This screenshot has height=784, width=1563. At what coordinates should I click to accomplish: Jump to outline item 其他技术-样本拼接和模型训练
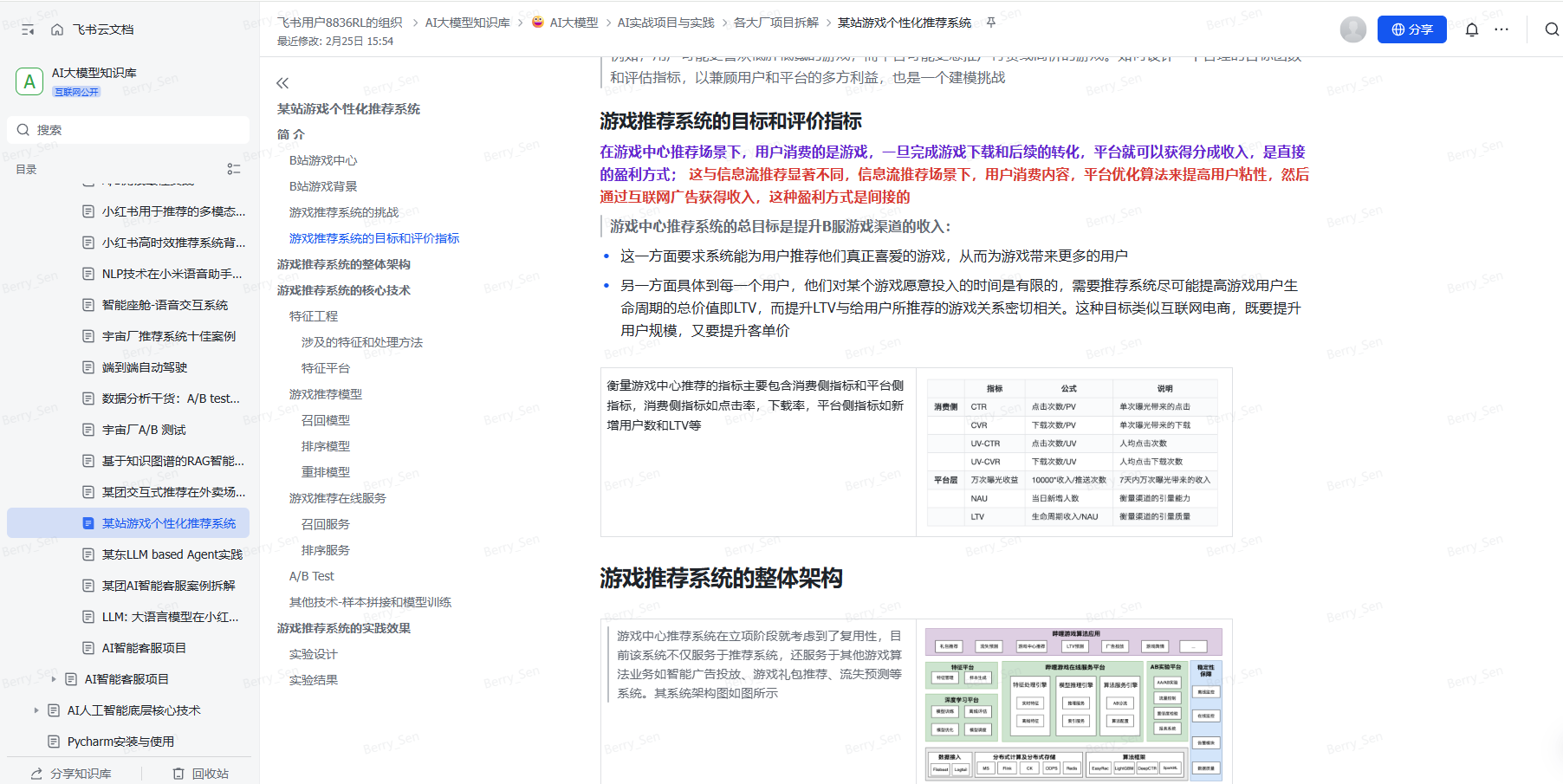[371, 602]
